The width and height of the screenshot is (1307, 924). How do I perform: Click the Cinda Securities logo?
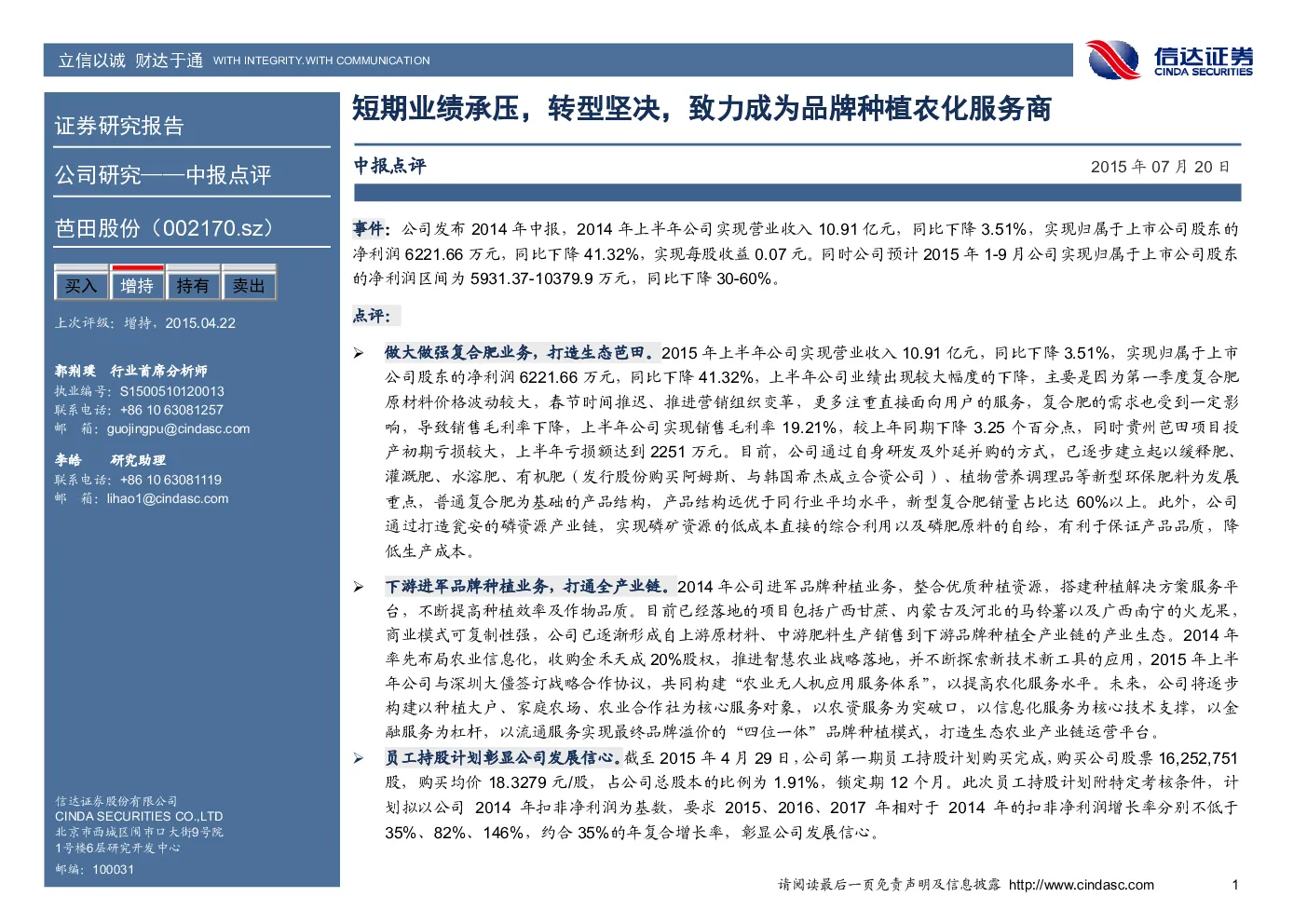point(1169,60)
